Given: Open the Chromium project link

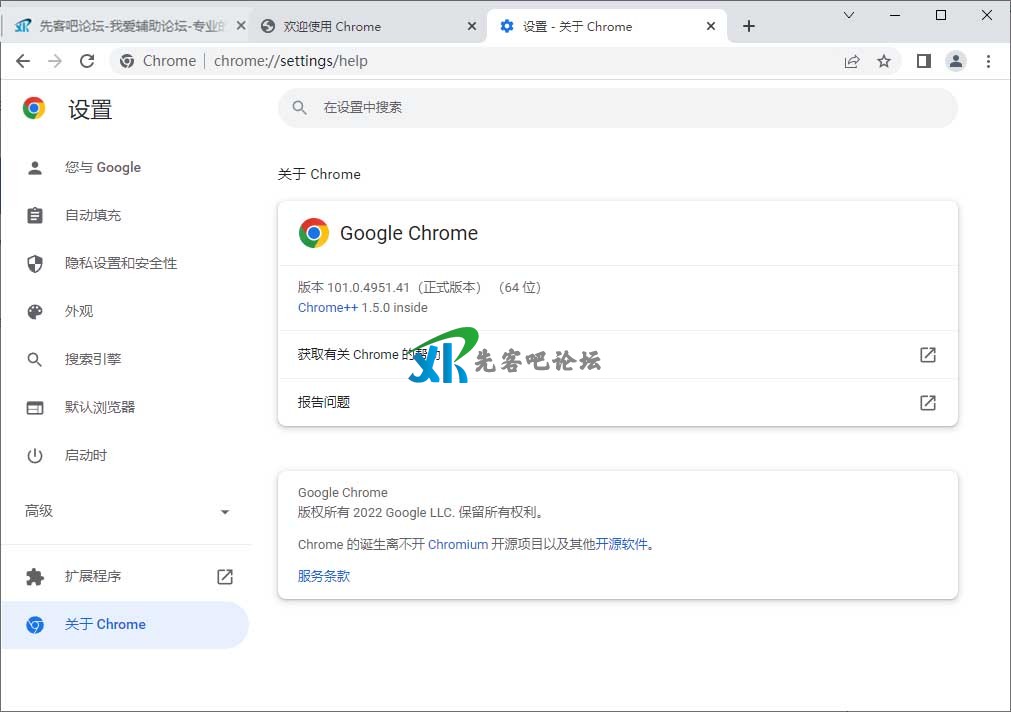Looking at the screenshot, I should (x=458, y=544).
